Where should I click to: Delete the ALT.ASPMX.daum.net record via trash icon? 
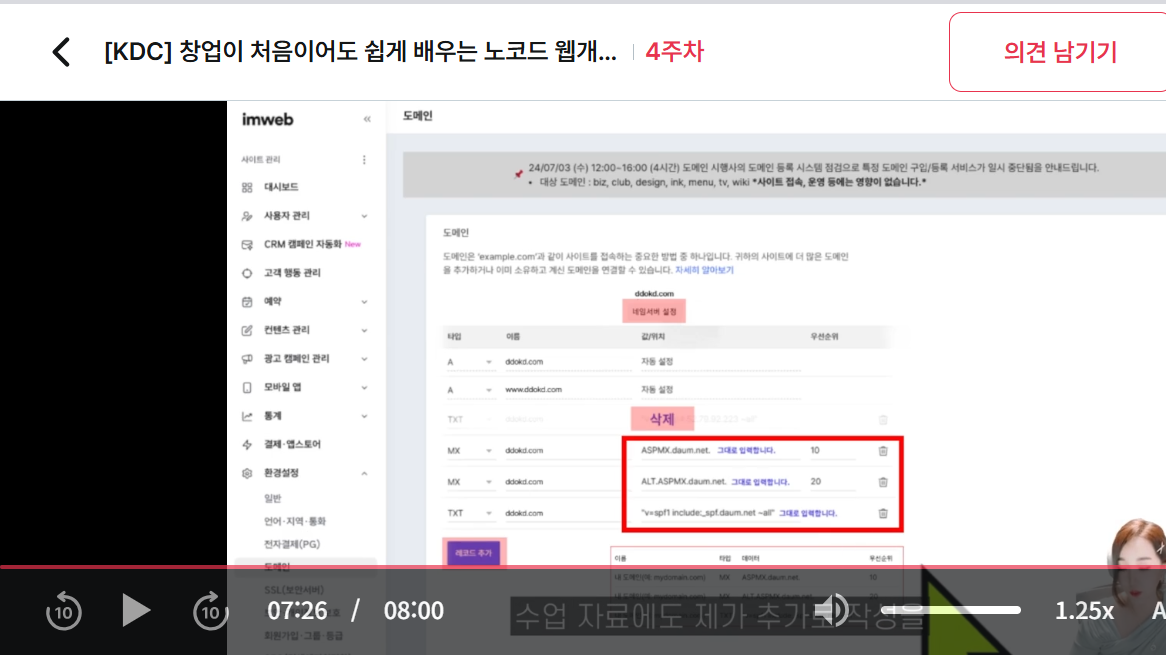pos(883,482)
